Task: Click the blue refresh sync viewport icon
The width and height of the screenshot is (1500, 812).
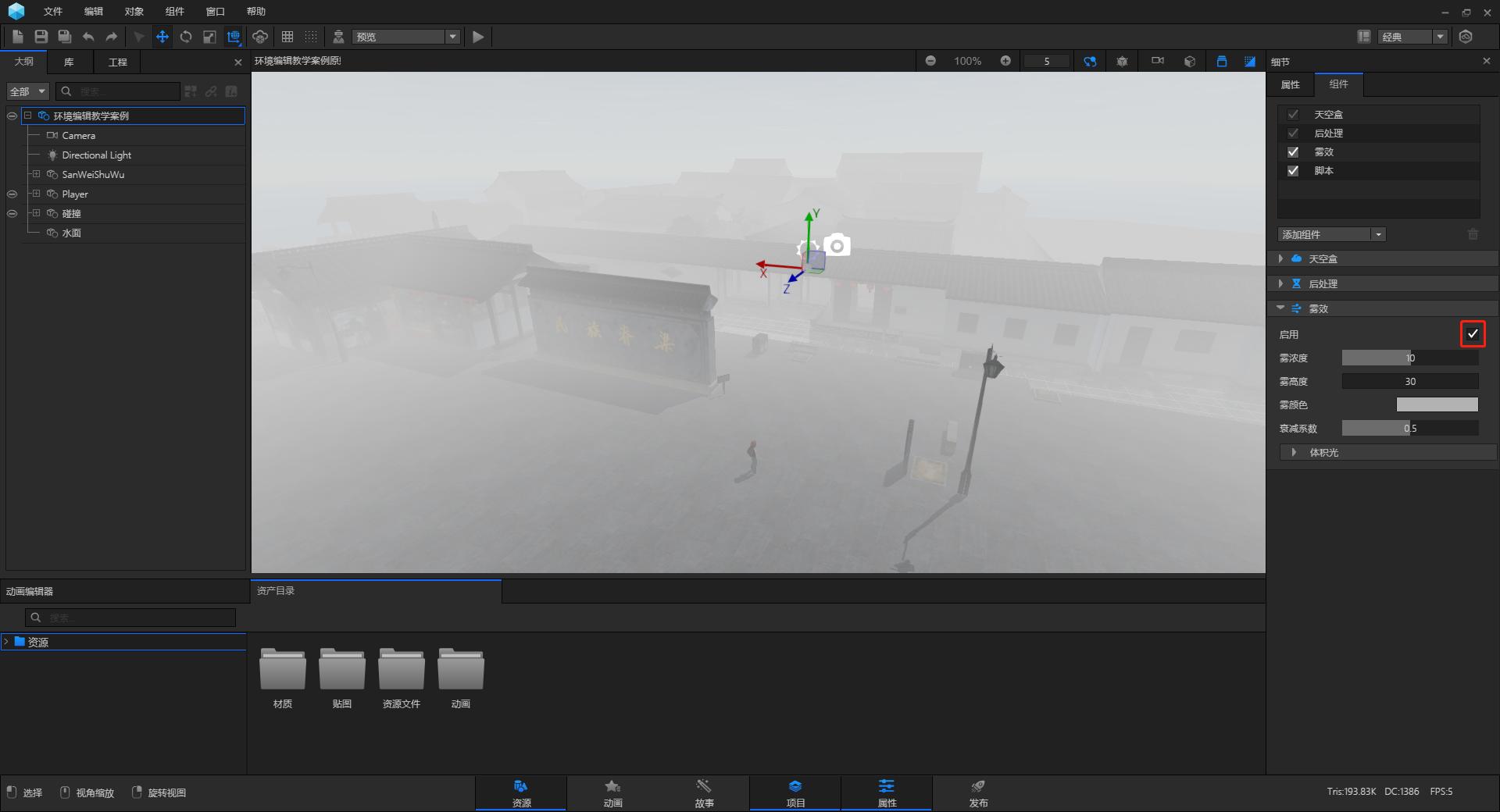Action: point(1090,61)
